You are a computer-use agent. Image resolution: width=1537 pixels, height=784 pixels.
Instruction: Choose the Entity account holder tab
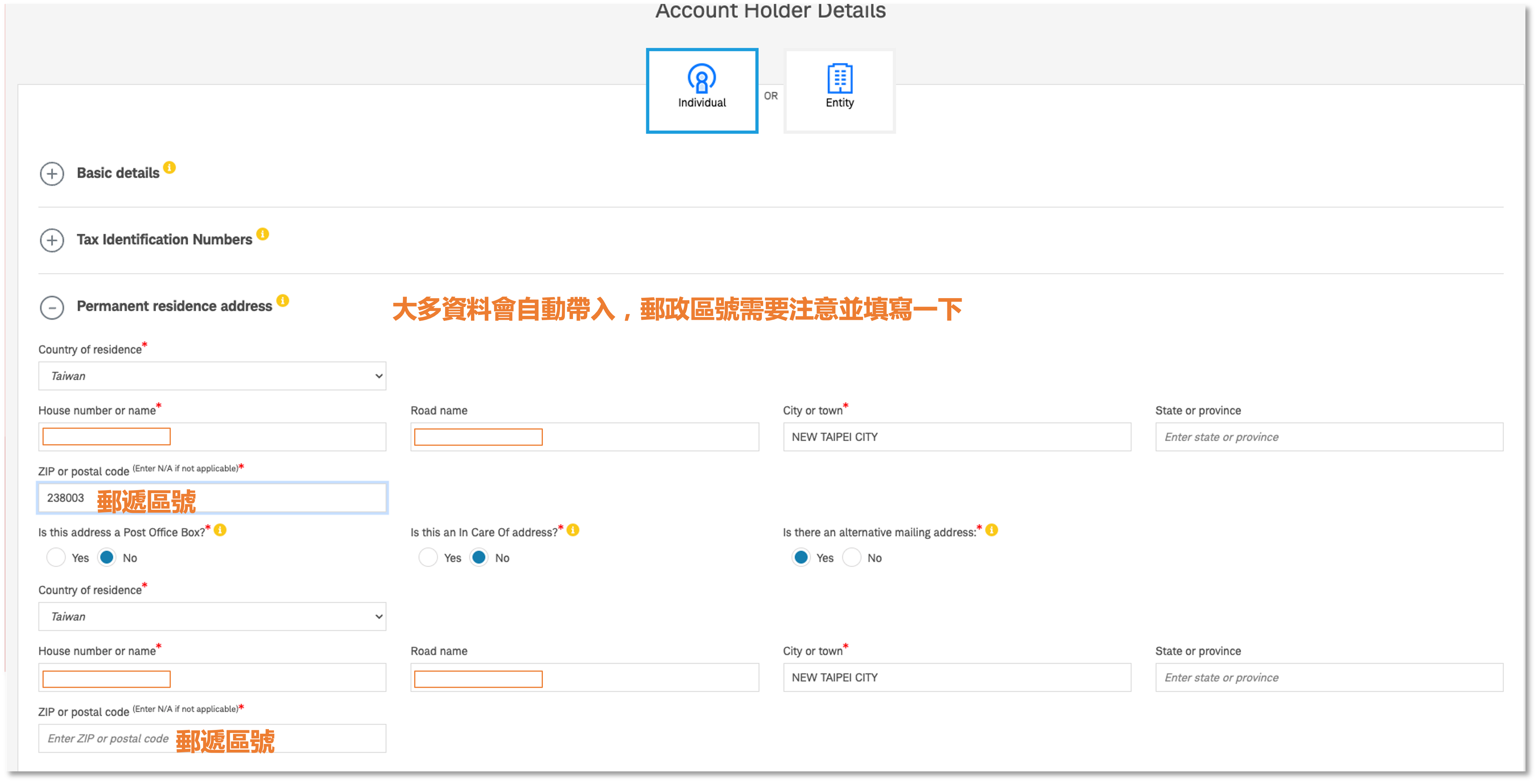(x=839, y=91)
